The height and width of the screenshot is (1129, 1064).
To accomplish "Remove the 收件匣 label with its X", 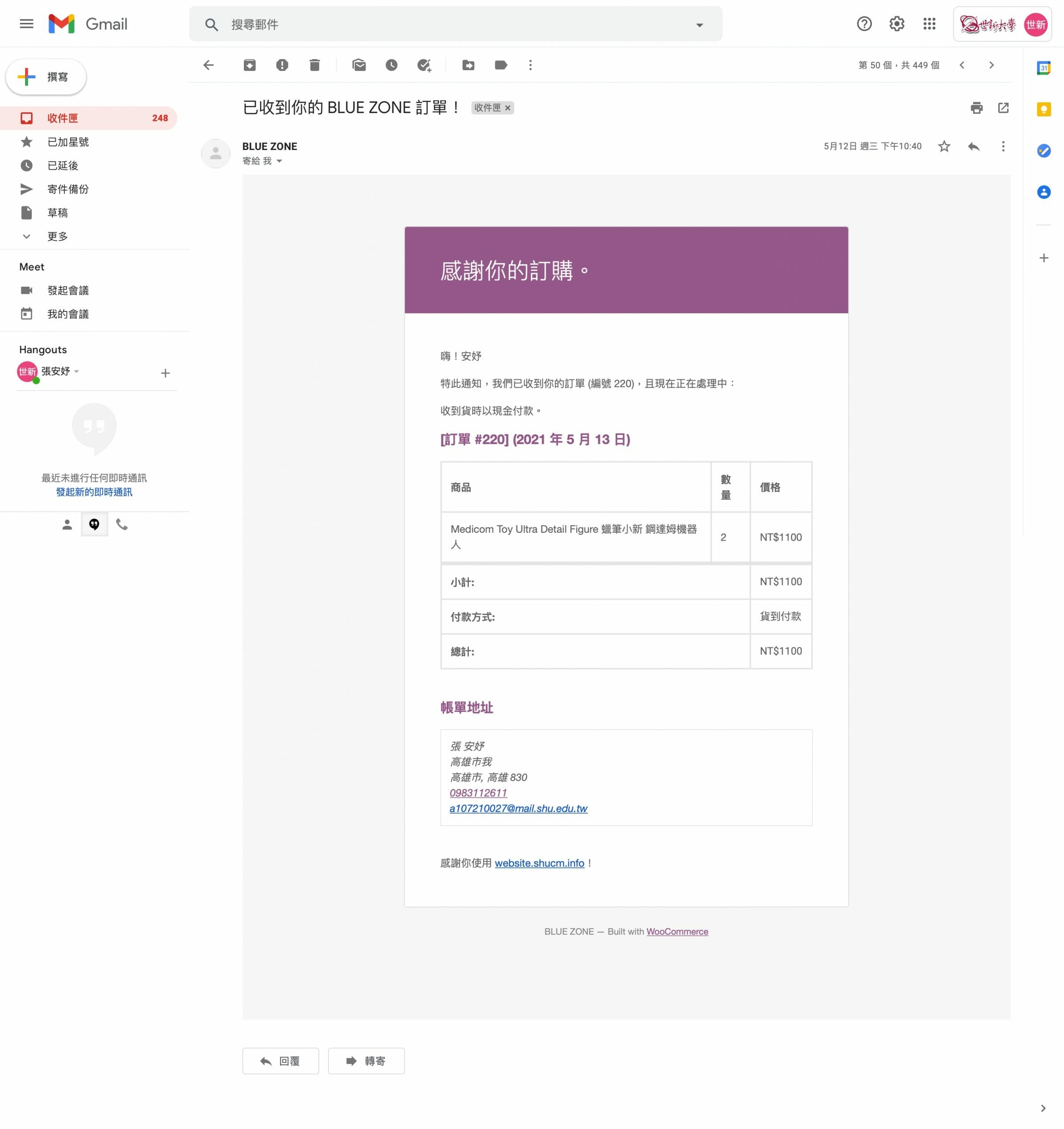I will tap(508, 108).
